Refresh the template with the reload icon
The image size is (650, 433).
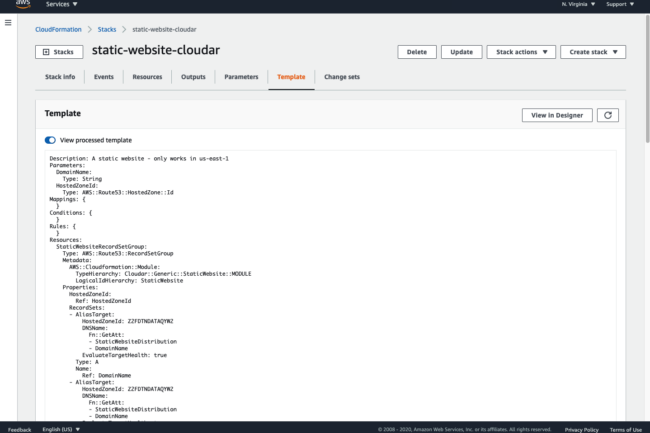[608, 115]
